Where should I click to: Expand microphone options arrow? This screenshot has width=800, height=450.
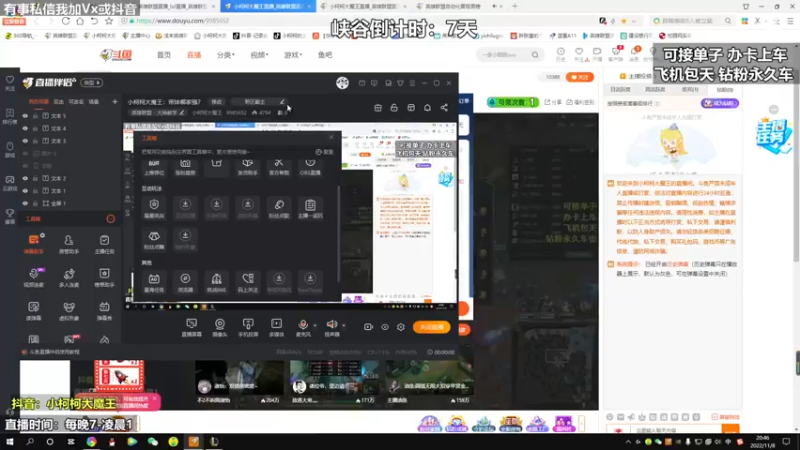(315, 325)
